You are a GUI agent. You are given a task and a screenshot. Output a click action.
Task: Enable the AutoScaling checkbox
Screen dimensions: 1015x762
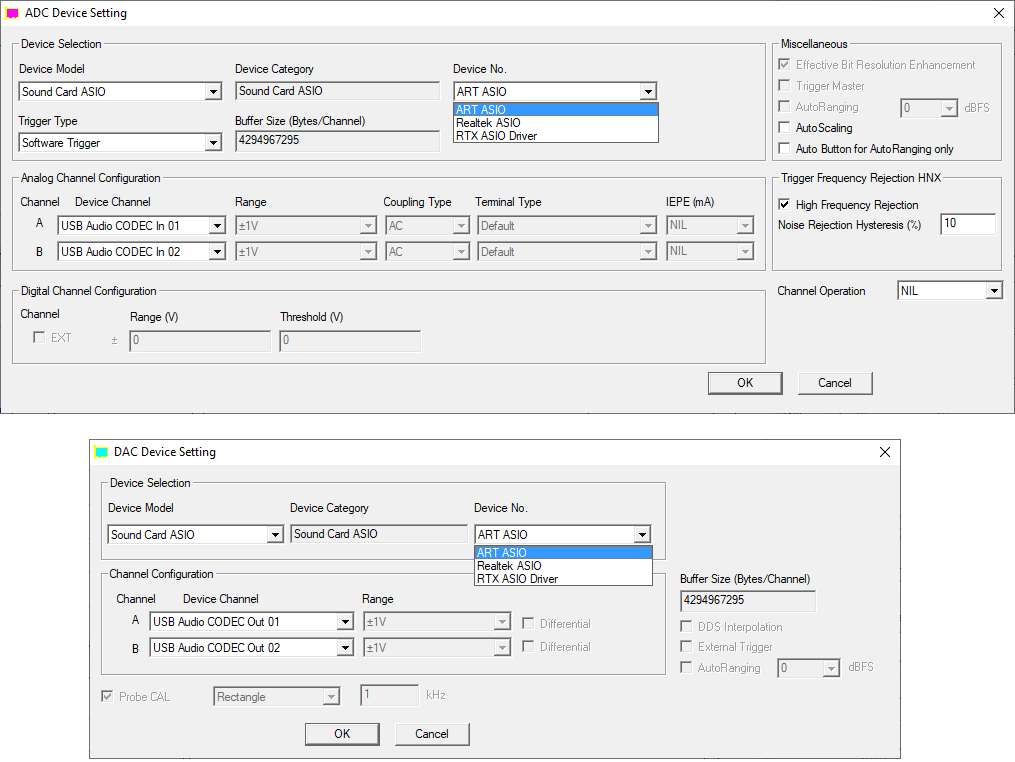tap(785, 128)
